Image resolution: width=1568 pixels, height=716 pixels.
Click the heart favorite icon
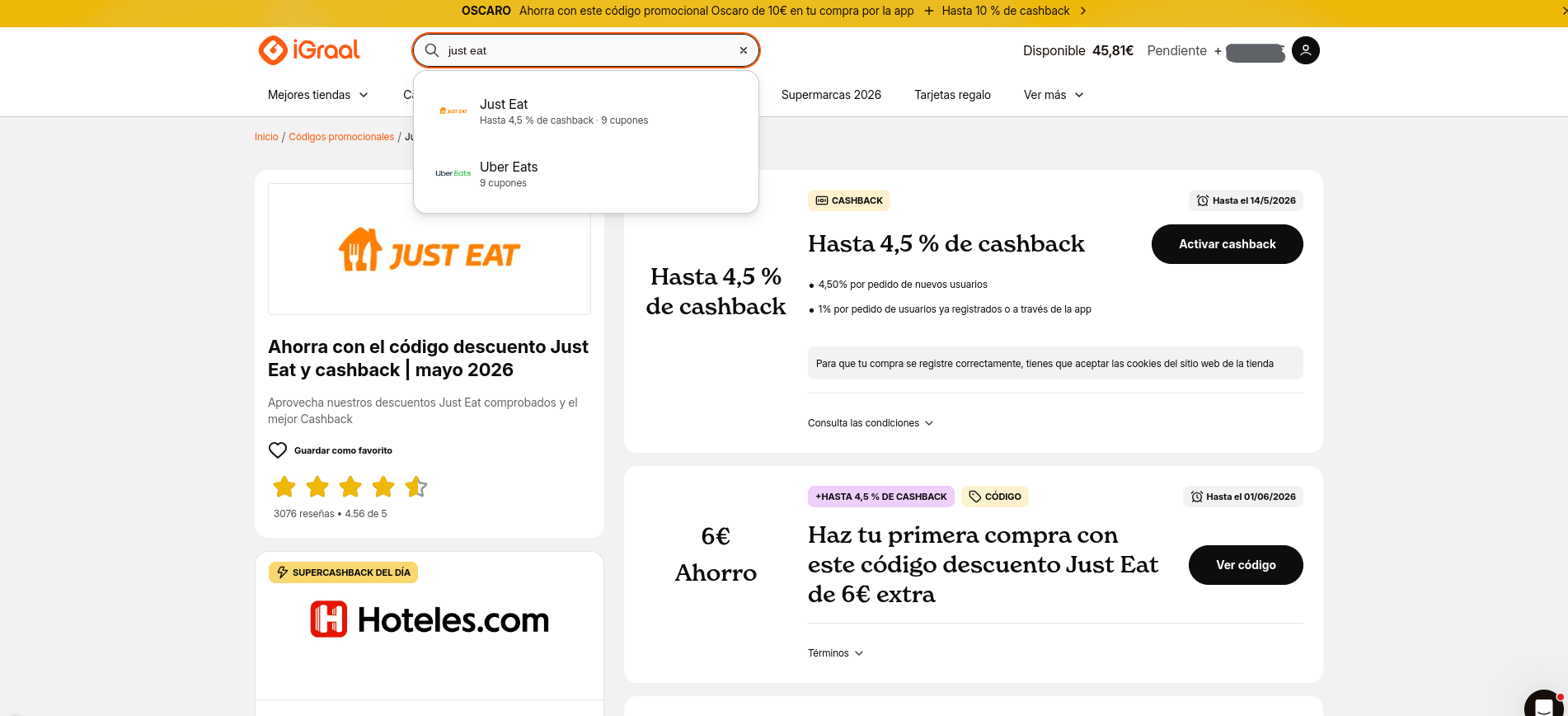coord(278,450)
